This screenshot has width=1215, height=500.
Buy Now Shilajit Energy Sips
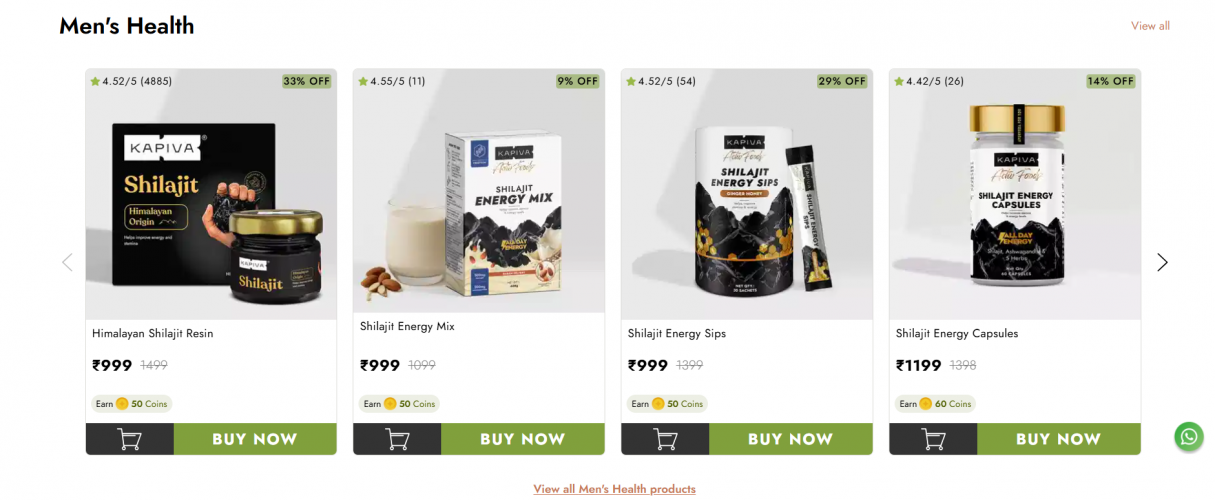click(x=791, y=439)
